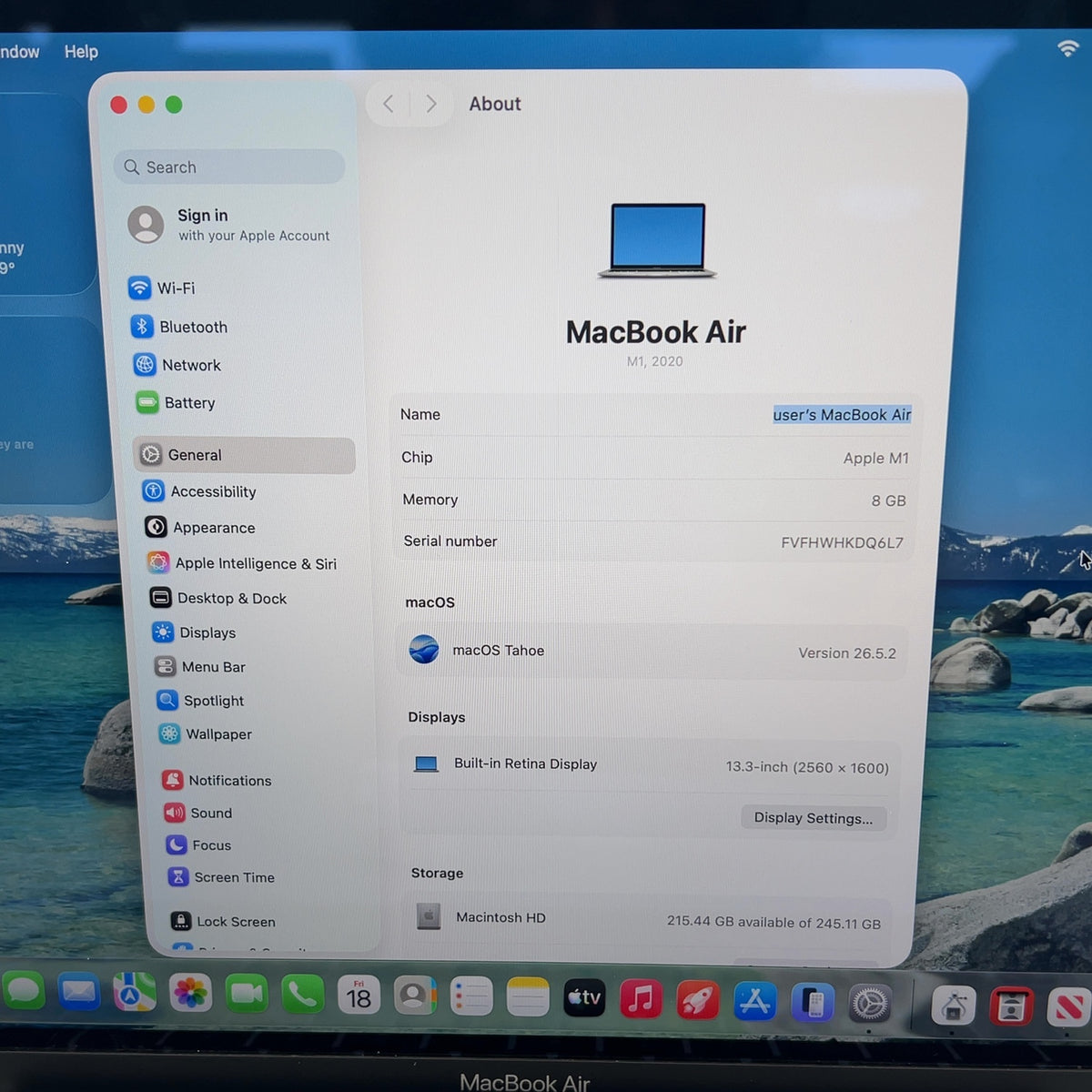Open Appearance settings
Screen dimensions: 1092x1092
[200, 527]
